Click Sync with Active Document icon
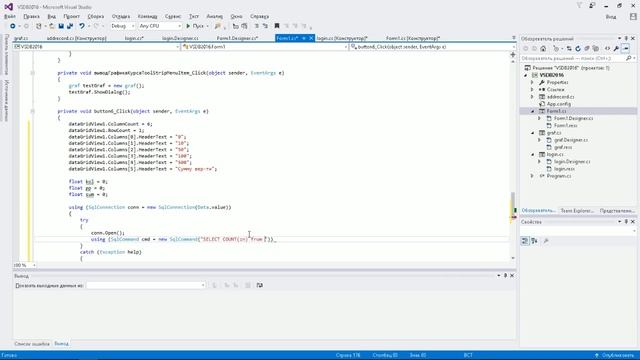640x360 pixels. pyautogui.click(x=569, y=49)
